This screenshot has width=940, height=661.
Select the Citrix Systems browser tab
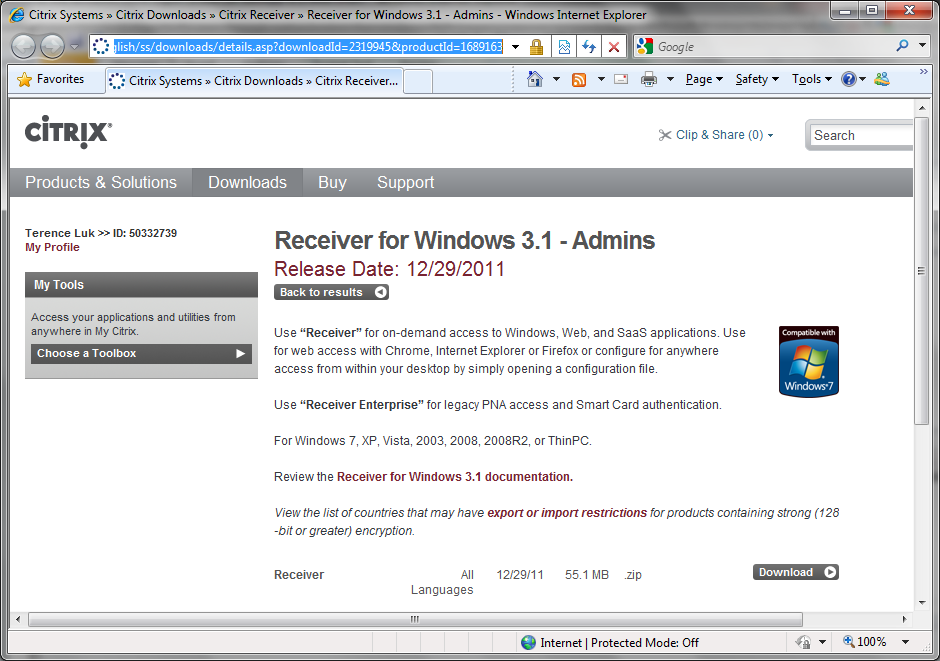tap(255, 81)
